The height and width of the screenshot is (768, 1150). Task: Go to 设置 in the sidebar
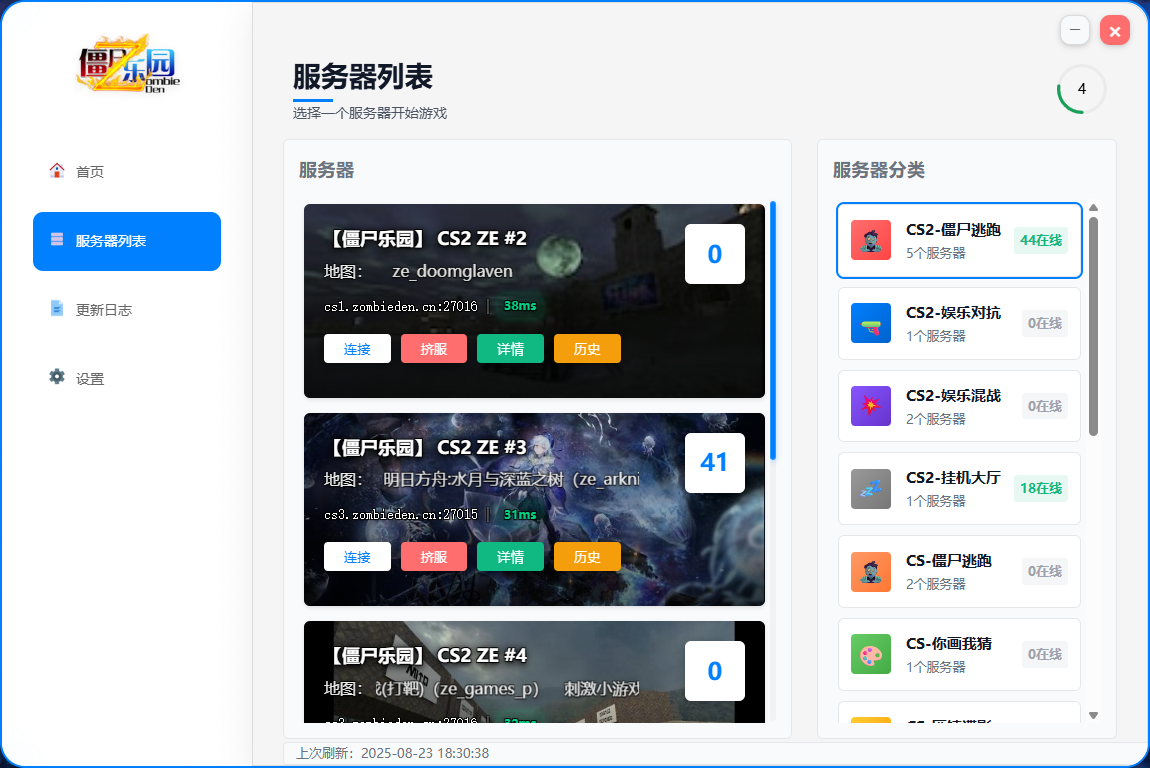[x=127, y=378]
